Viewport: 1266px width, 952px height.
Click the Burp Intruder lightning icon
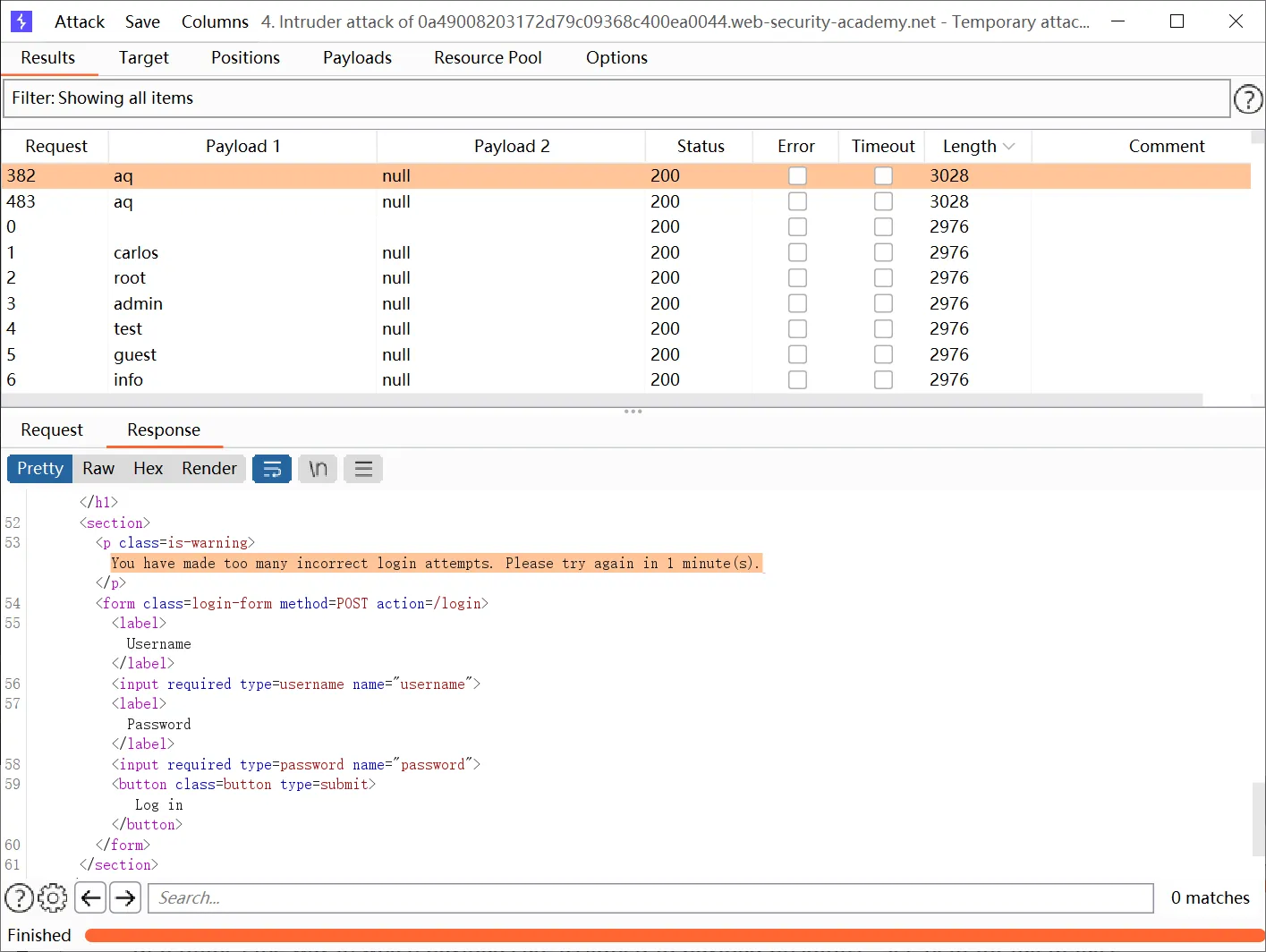(x=21, y=21)
